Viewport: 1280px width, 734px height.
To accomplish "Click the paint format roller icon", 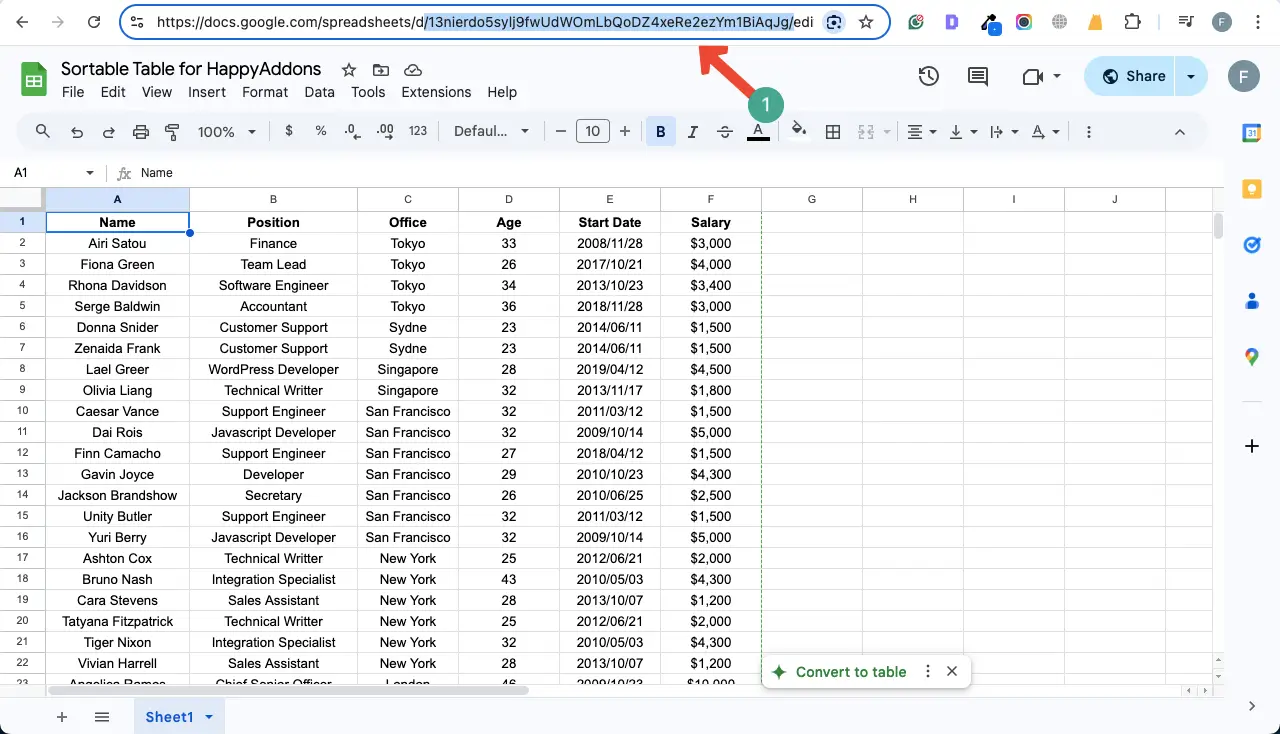I will click(172, 131).
